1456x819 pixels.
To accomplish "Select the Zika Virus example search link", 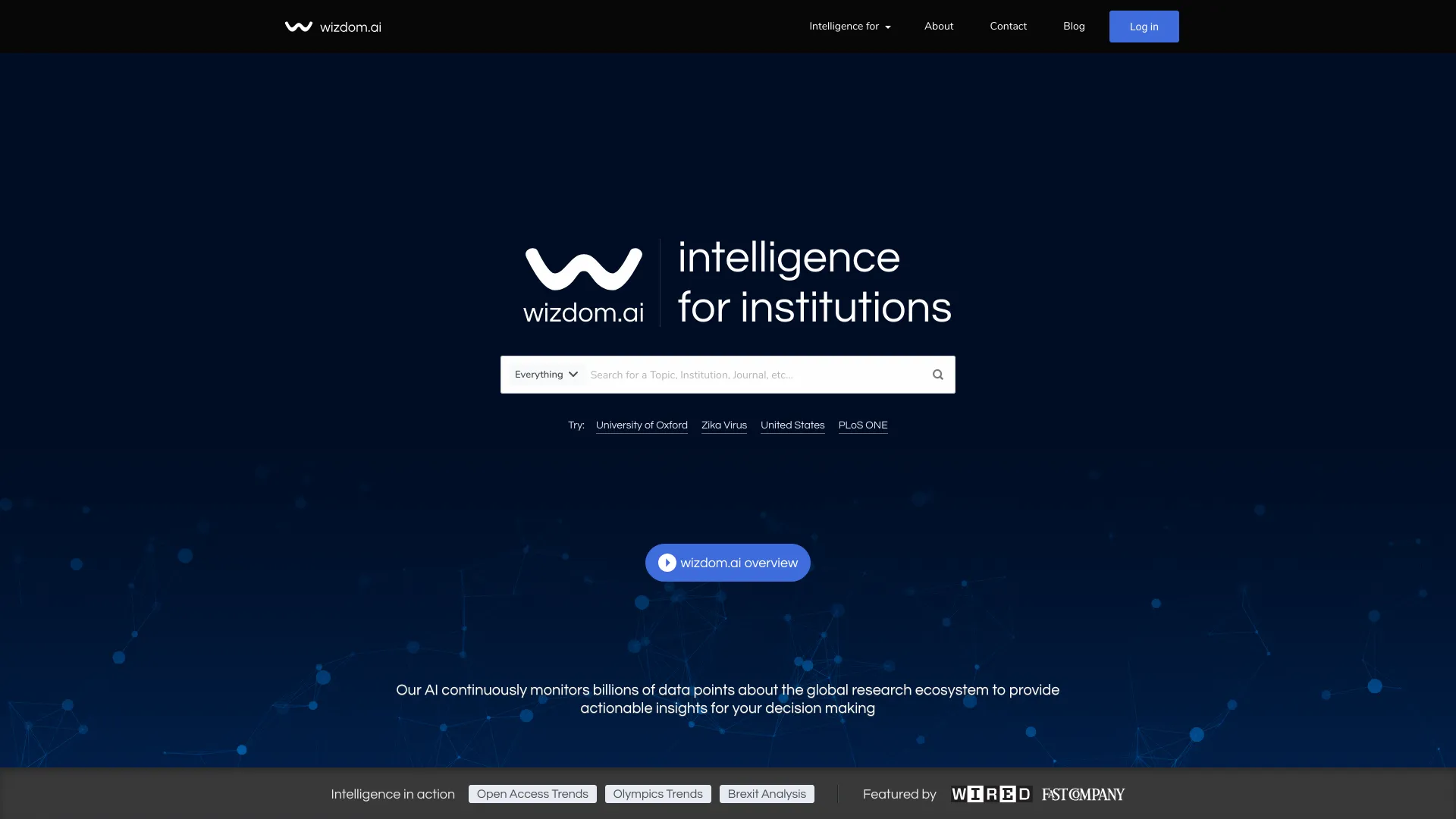I will (724, 425).
